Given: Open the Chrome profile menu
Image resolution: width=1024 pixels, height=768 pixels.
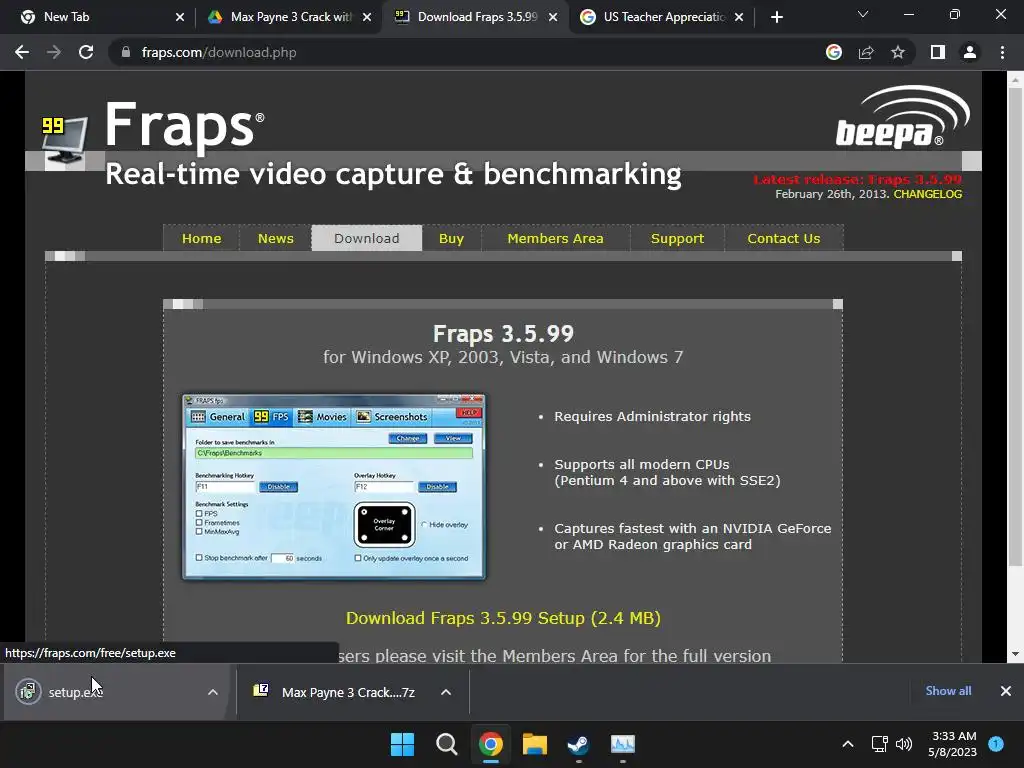Looking at the screenshot, I should (970, 52).
